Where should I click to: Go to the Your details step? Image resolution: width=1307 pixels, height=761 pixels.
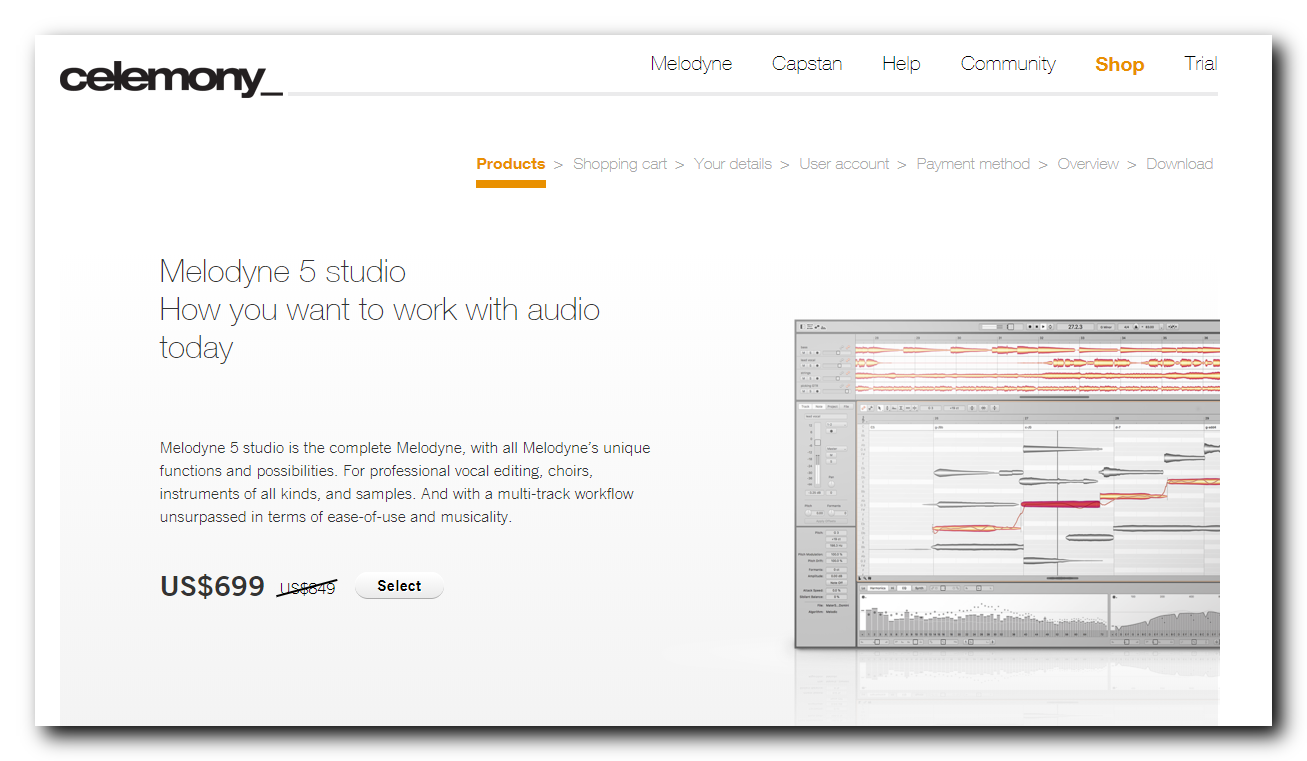(x=733, y=164)
